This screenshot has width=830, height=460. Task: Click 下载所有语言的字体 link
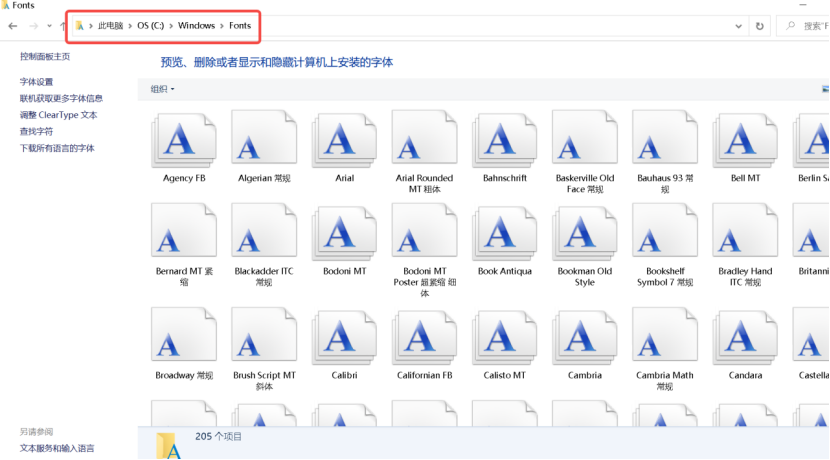coord(57,148)
